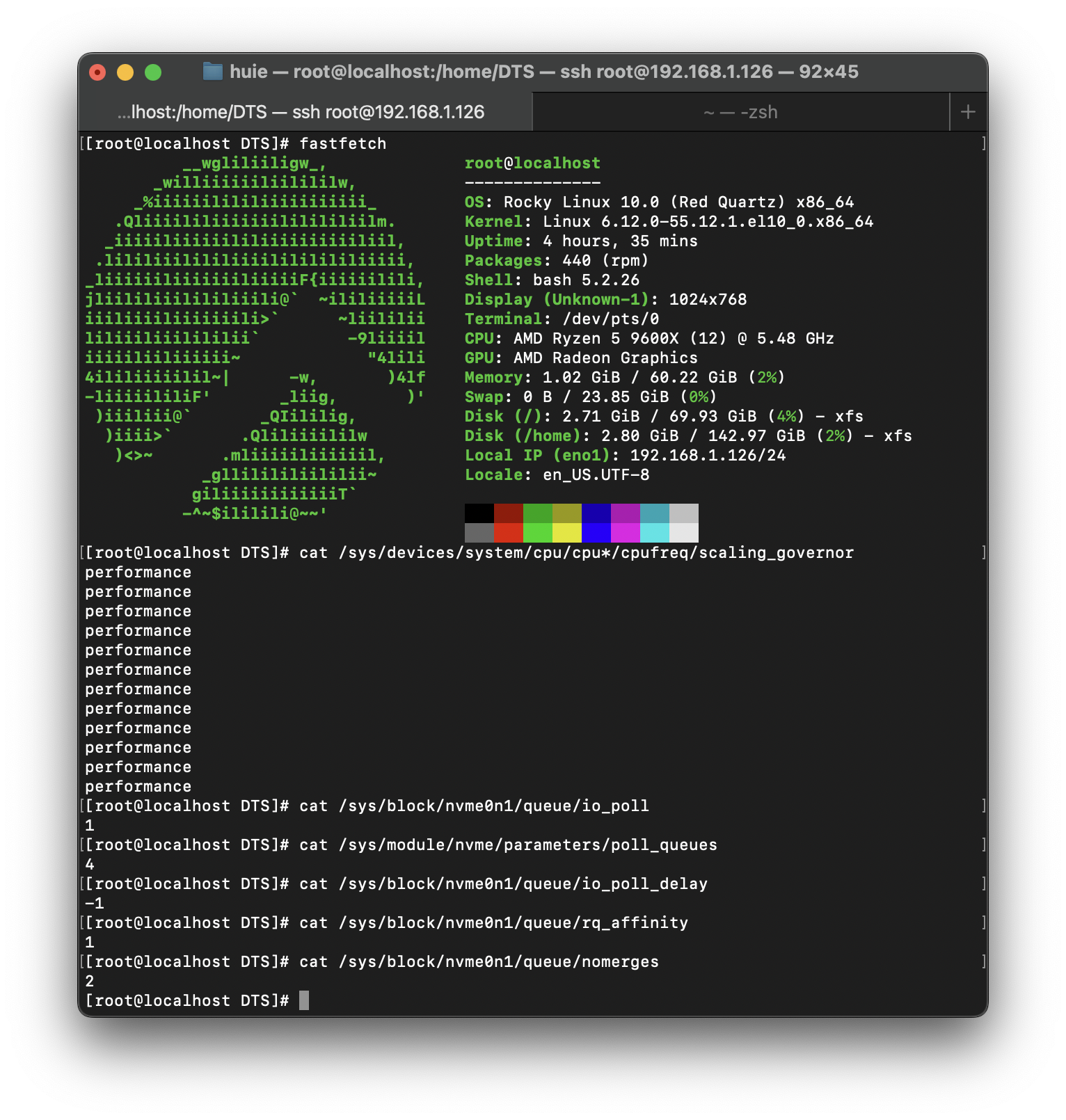The image size is (1066, 1120).
Task: Click the Local IP value 192.168.1.126/24
Action: pos(707,456)
